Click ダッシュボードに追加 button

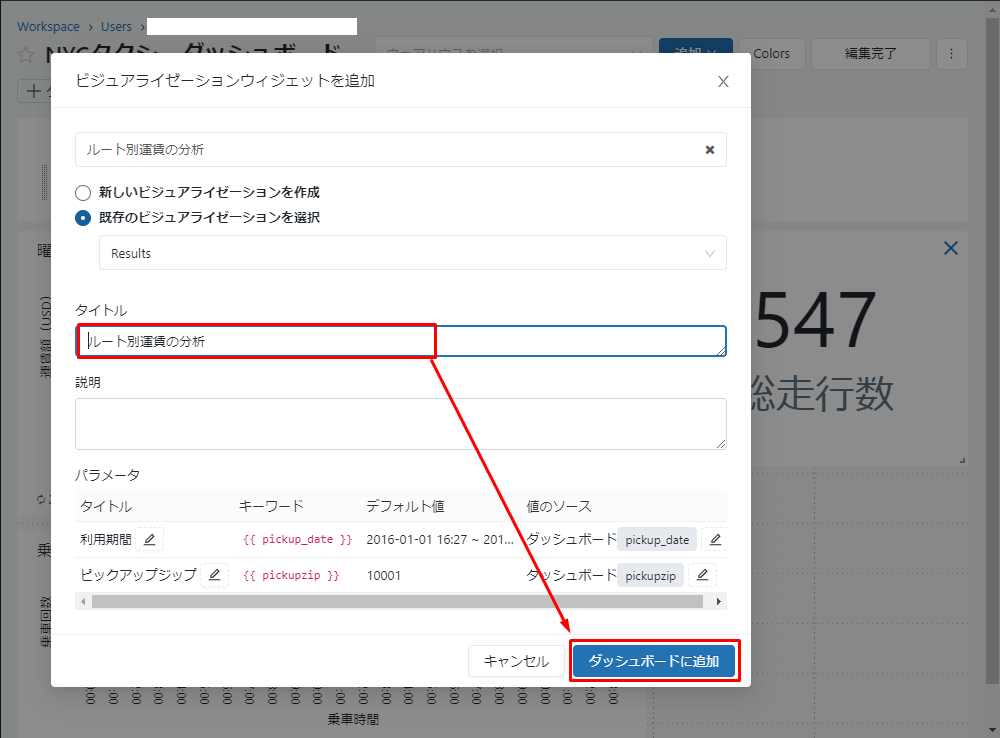654,661
